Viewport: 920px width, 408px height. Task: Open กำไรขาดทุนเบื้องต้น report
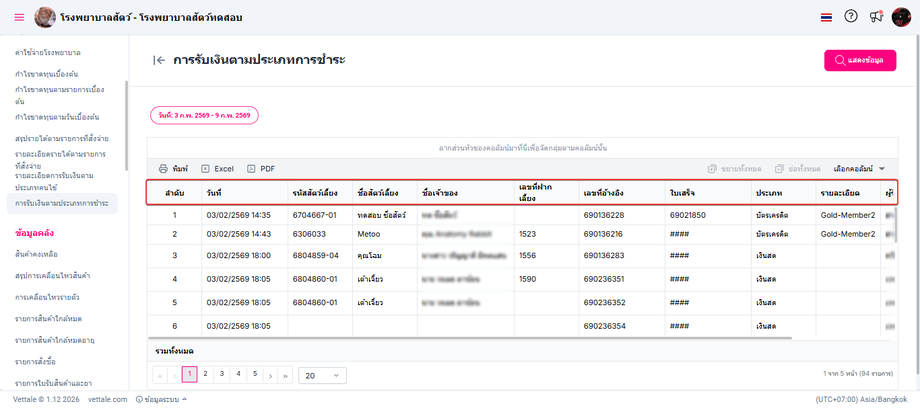47,75
